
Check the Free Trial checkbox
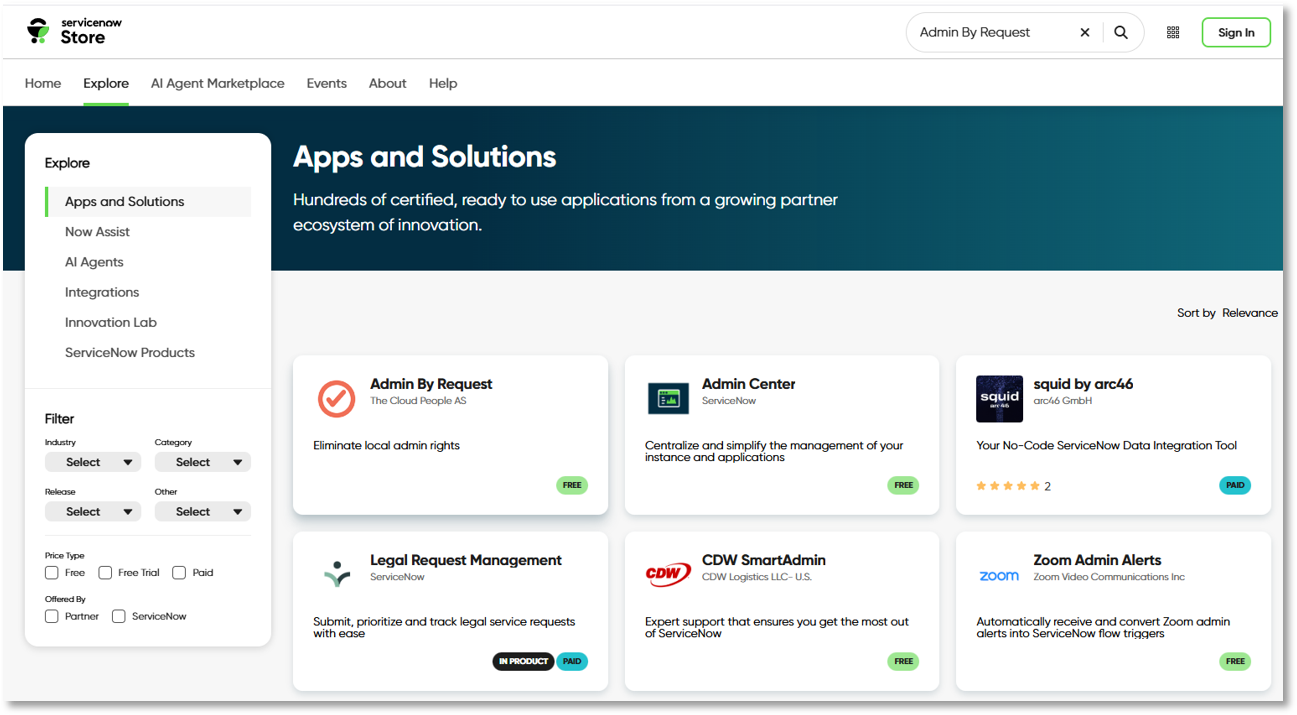105,573
